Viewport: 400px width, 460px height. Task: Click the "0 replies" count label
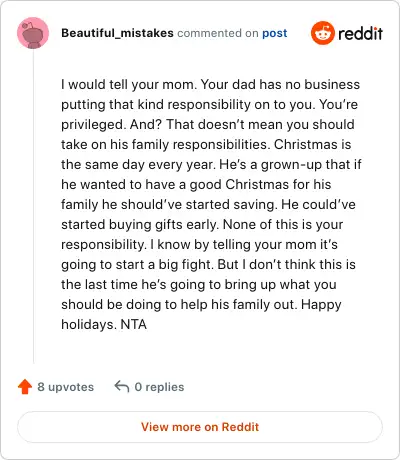coord(159,387)
